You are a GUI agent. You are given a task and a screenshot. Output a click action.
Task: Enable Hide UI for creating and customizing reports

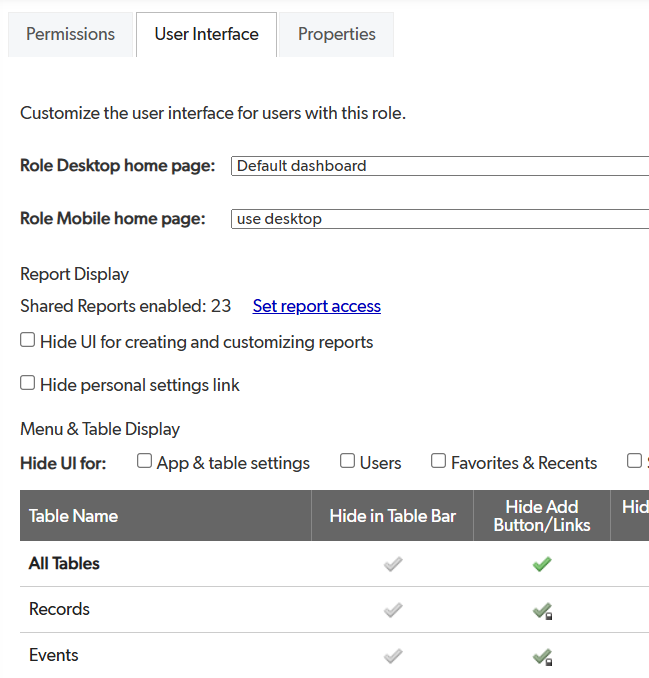[x=28, y=341]
